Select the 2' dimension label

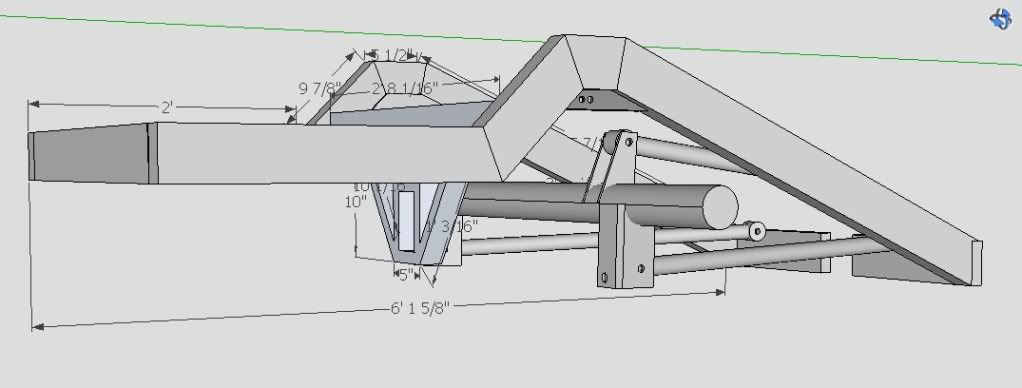pos(167,108)
